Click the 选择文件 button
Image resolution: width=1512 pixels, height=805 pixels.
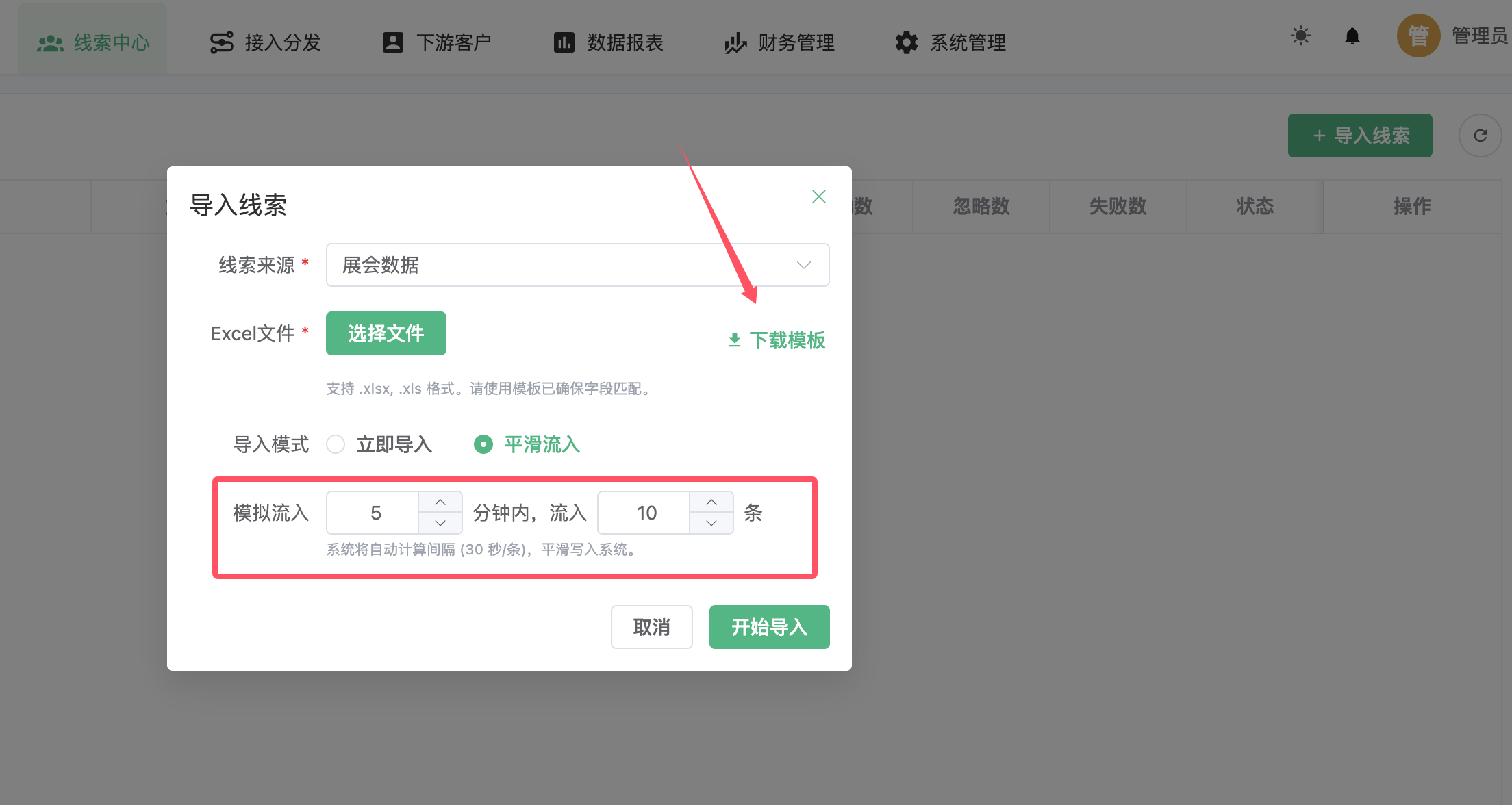coord(386,333)
